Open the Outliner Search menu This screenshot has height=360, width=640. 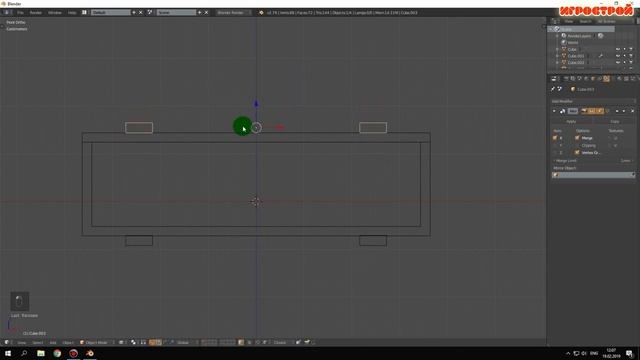click(x=585, y=21)
